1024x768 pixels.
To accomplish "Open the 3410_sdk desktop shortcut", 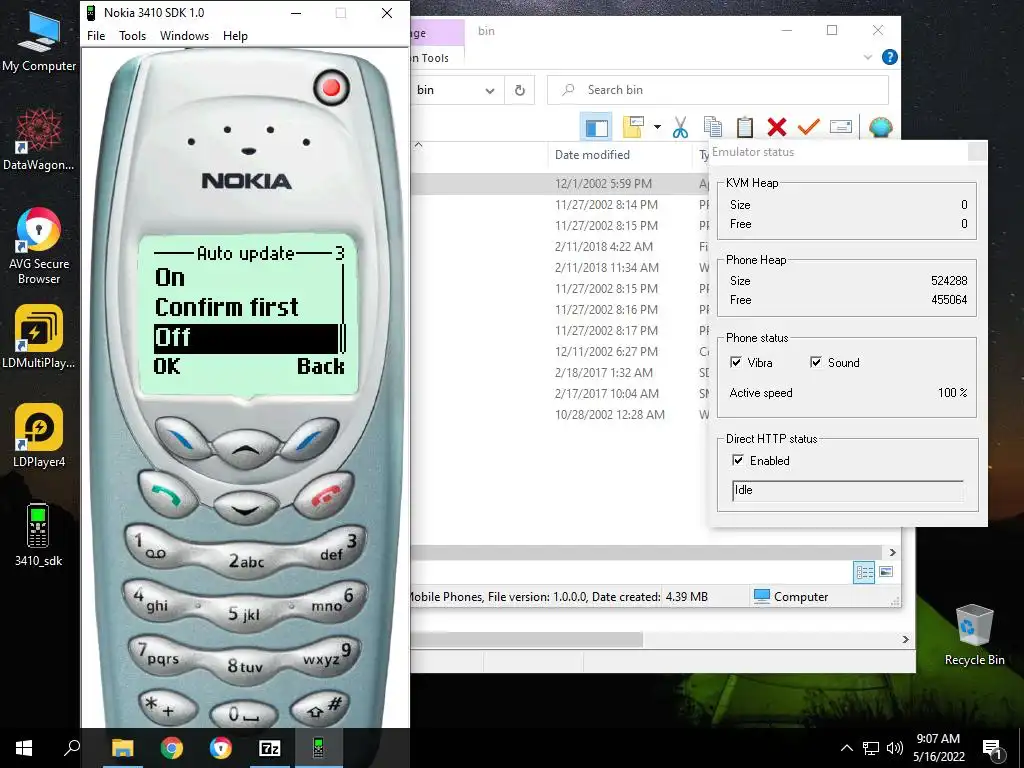I will [x=38, y=534].
